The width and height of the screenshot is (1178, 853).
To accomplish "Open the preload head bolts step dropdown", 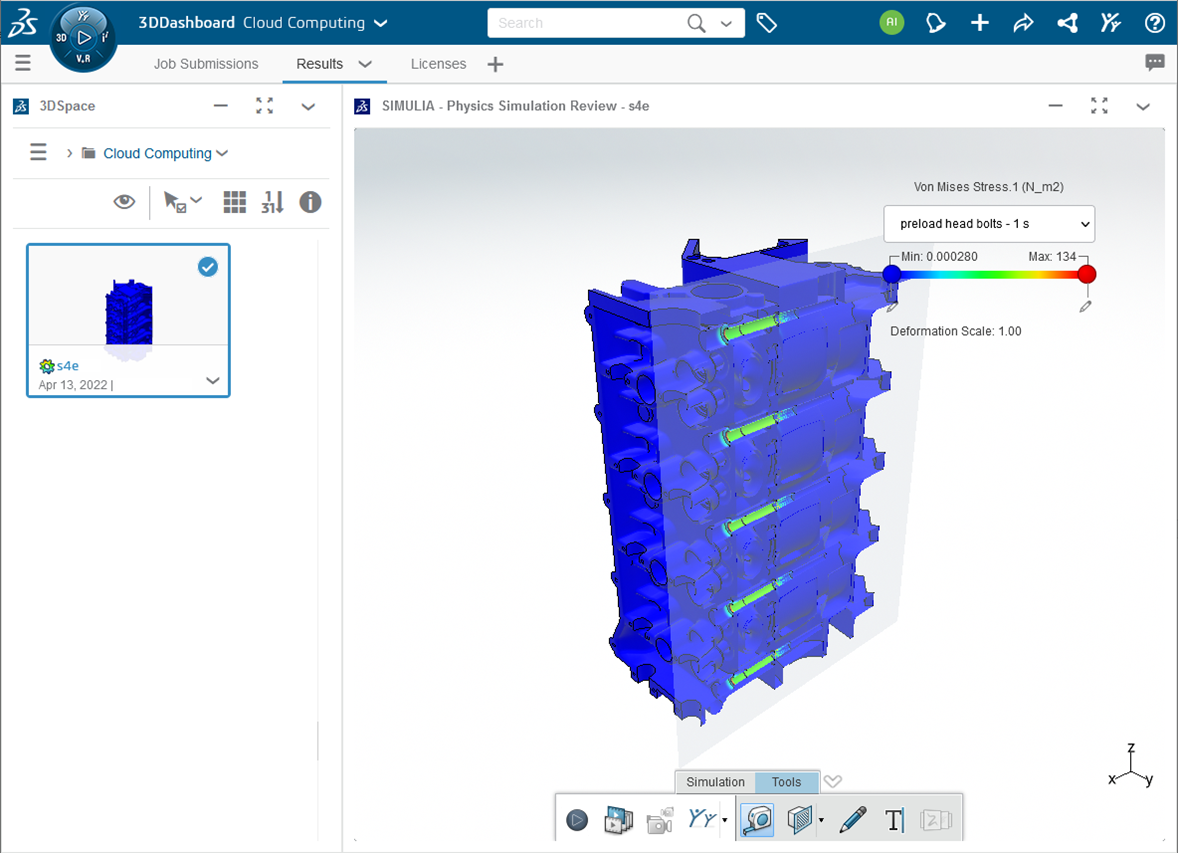I will [988, 224].
